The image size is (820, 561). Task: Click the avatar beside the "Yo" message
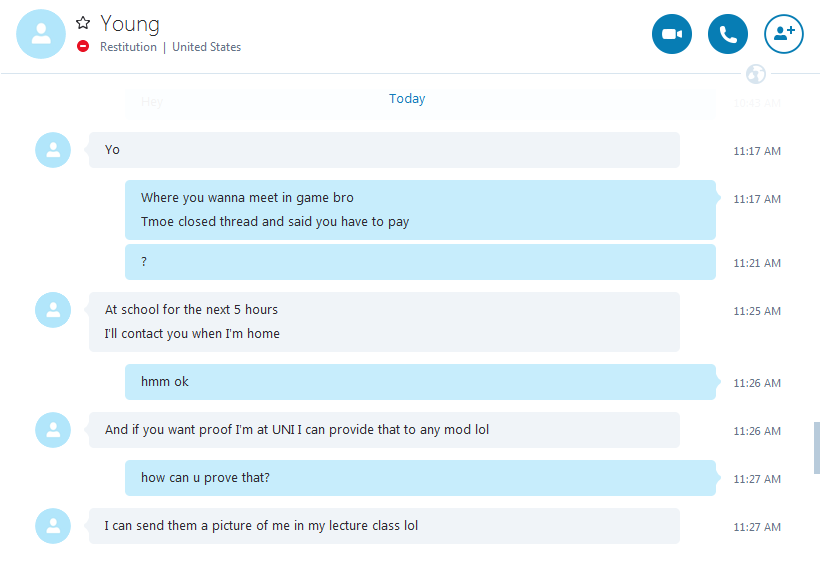pos(53,150)
